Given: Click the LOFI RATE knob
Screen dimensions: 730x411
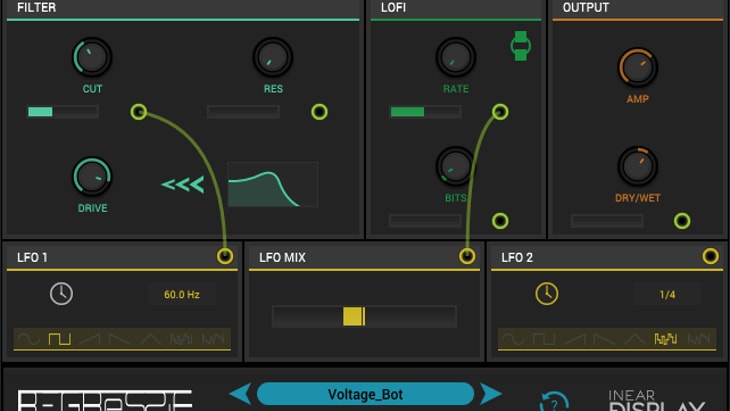Looking at the screenshot, I should (455, 57).
